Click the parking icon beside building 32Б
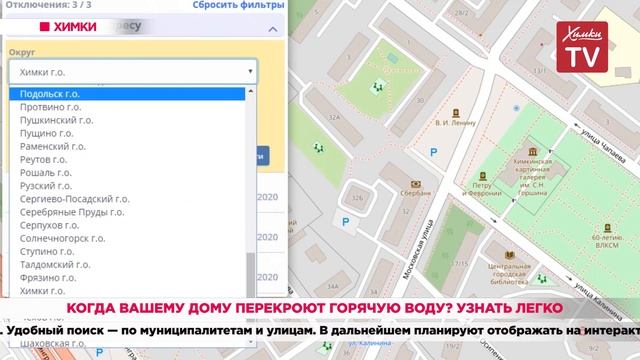This screenshot has width=640, height=360. [346, 222]
